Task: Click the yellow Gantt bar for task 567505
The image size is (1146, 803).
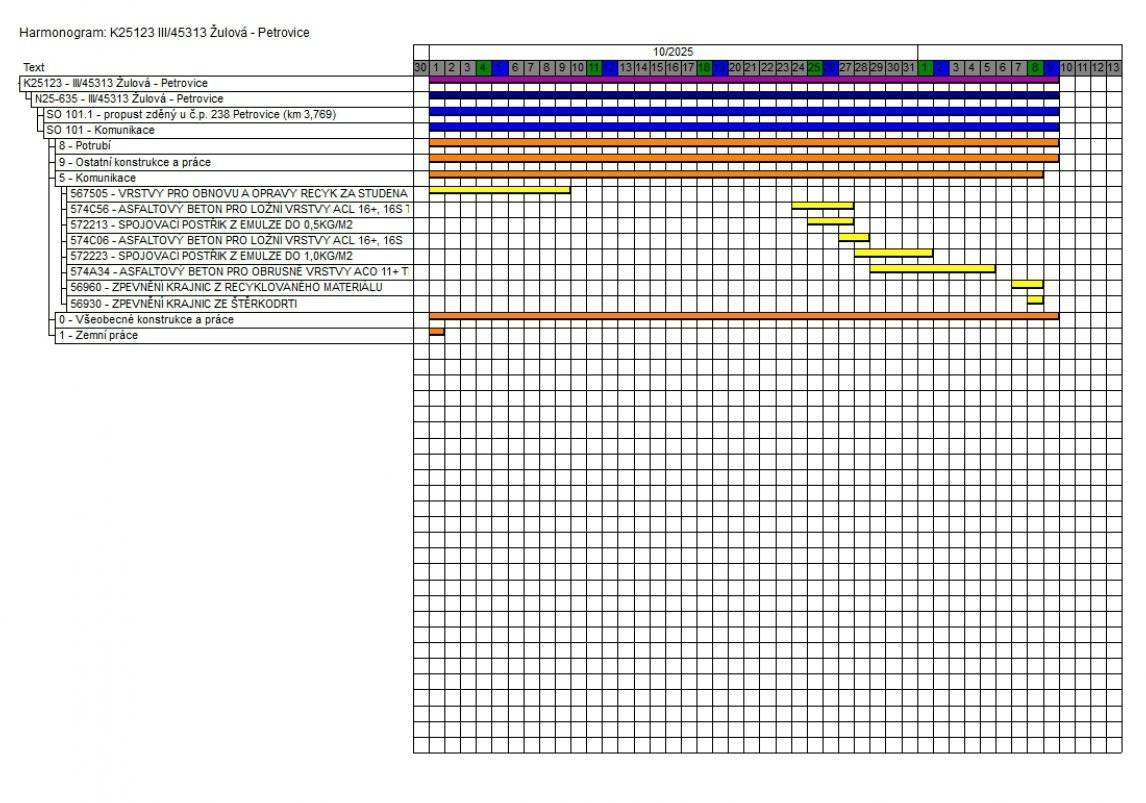Action: (x=499, y=190)
